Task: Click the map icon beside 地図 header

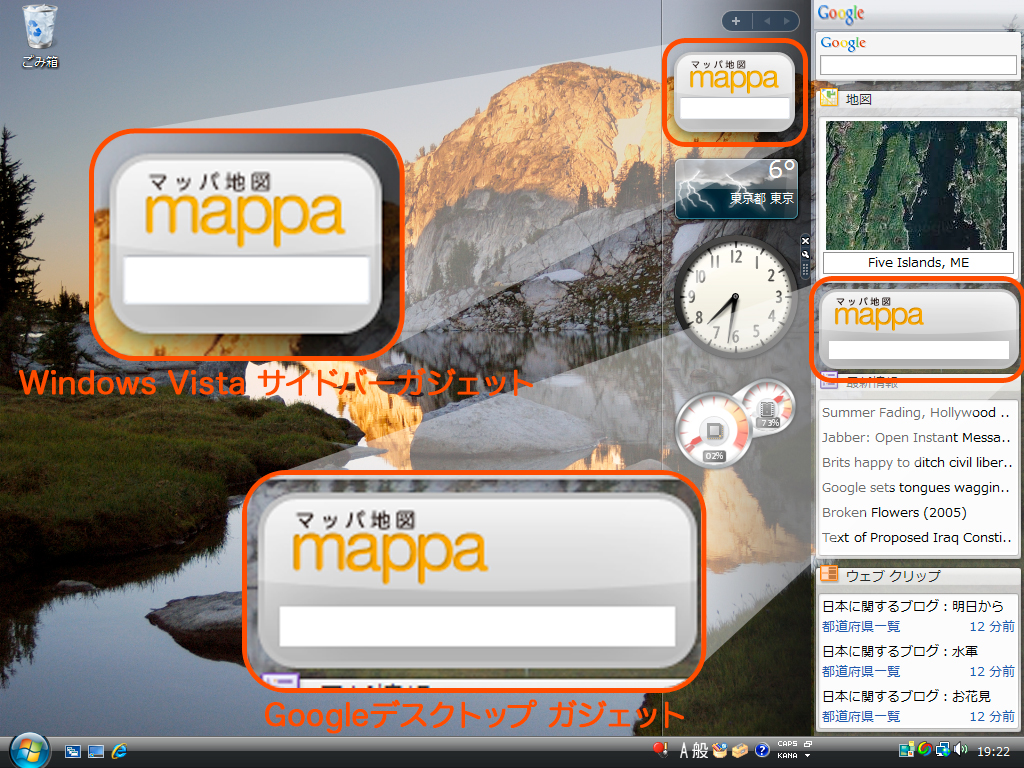Action: click(x=828, y=98)
